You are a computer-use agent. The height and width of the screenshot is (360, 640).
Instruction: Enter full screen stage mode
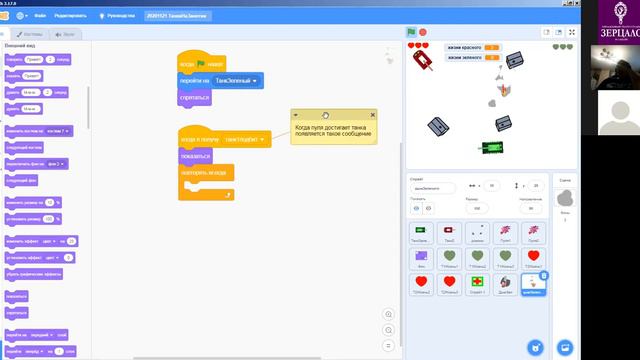[572, 32]
